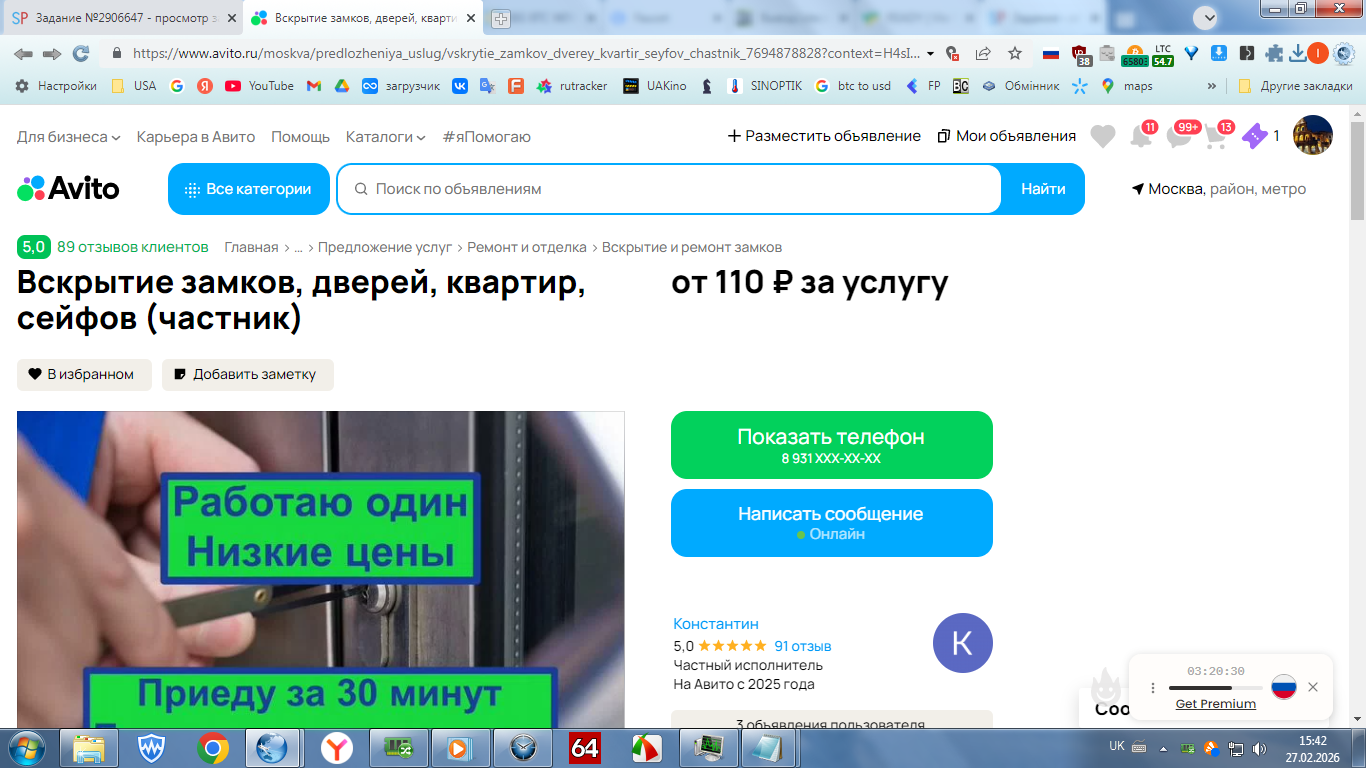Open Все категории menu

pyautogui.click(x=249, y=189)
